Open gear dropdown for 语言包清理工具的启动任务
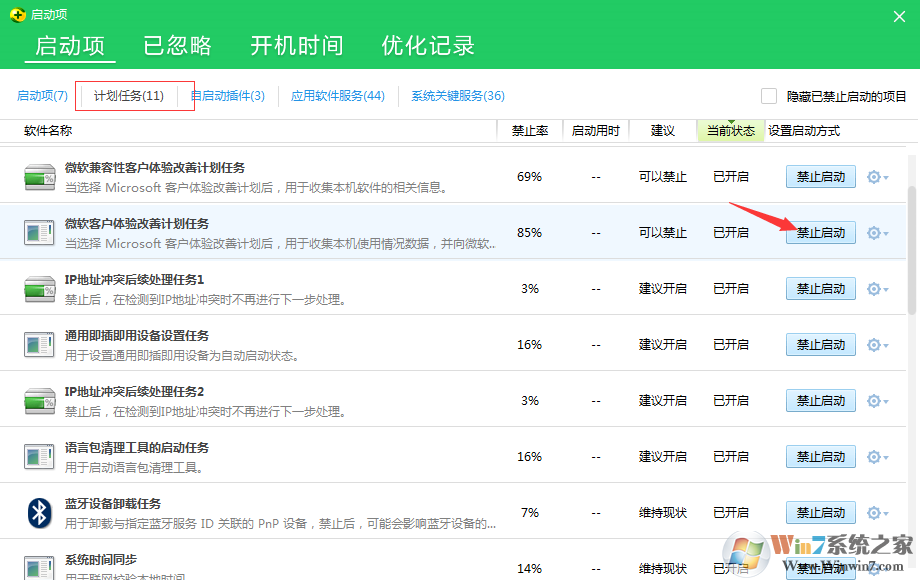 877,457
